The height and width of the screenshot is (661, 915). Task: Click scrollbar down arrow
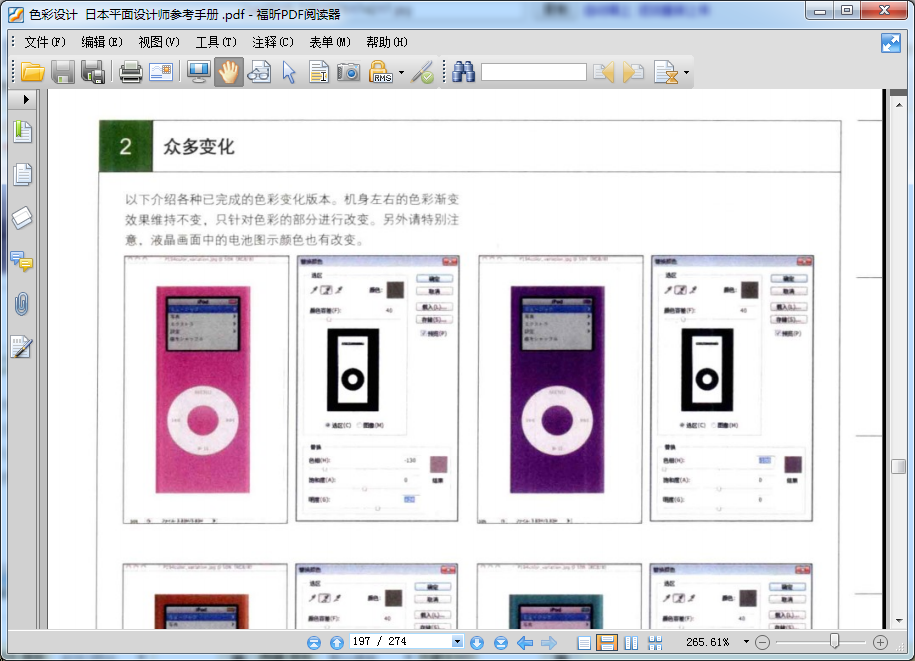click(899, 621)
